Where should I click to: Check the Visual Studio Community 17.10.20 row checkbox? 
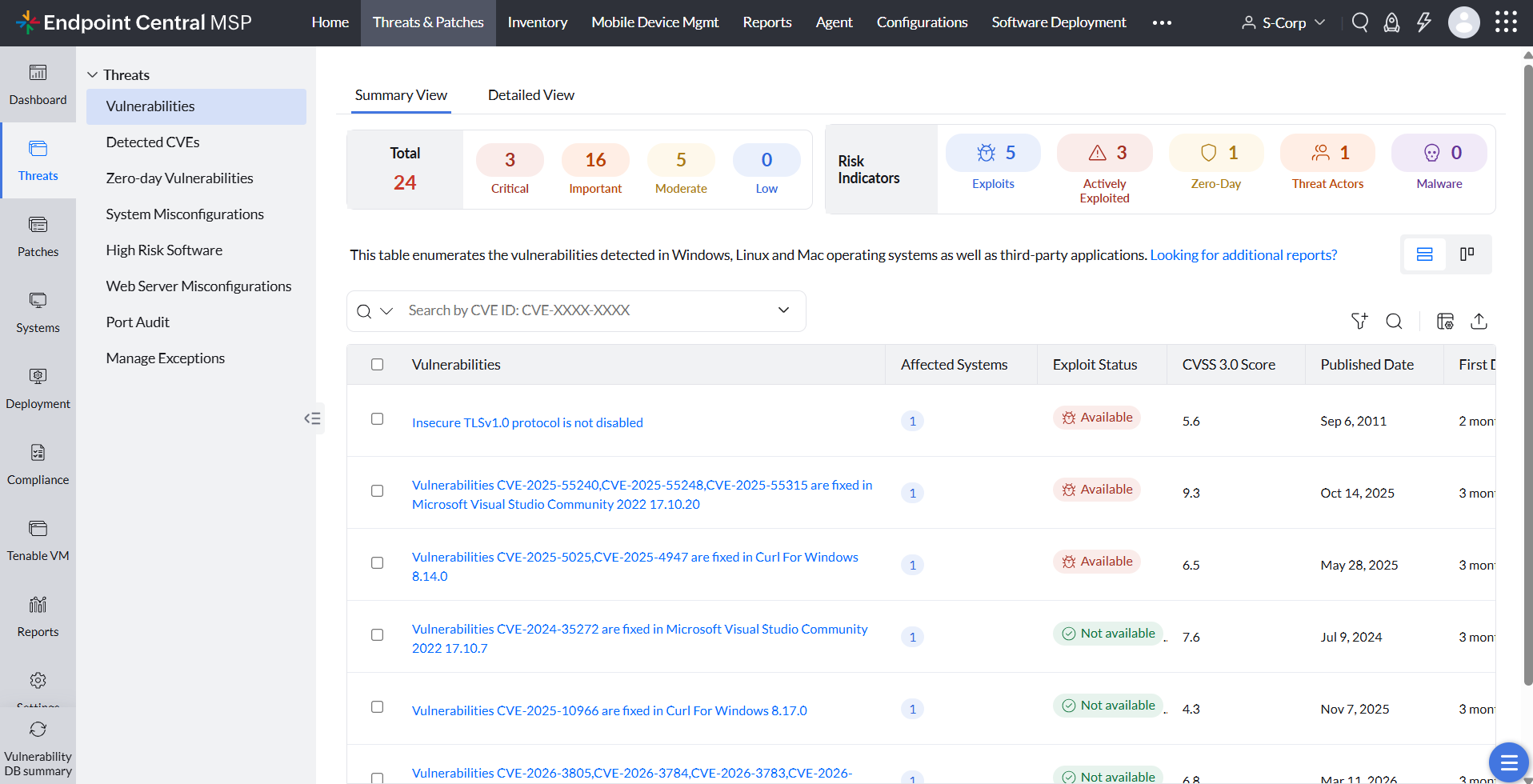378,490
